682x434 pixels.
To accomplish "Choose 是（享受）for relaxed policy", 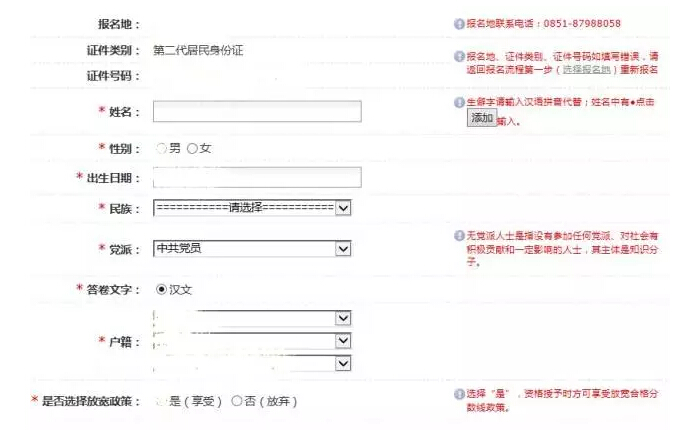I will point(161,401).
